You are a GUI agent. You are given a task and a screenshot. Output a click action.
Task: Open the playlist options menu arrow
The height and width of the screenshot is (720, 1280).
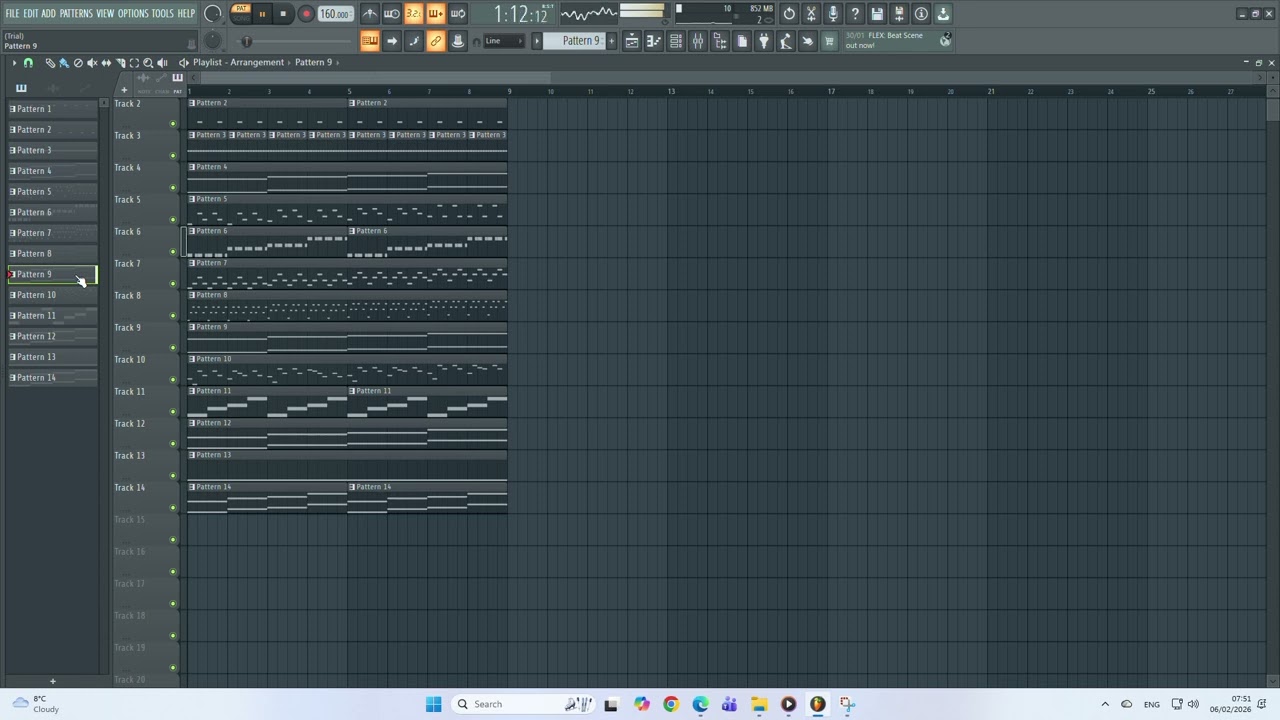point(14,63)
